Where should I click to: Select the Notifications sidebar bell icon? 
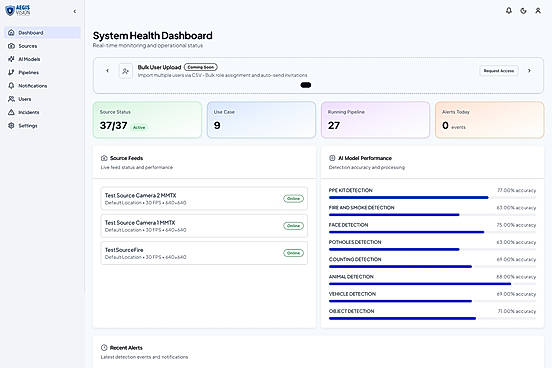(x=11, y=86)
